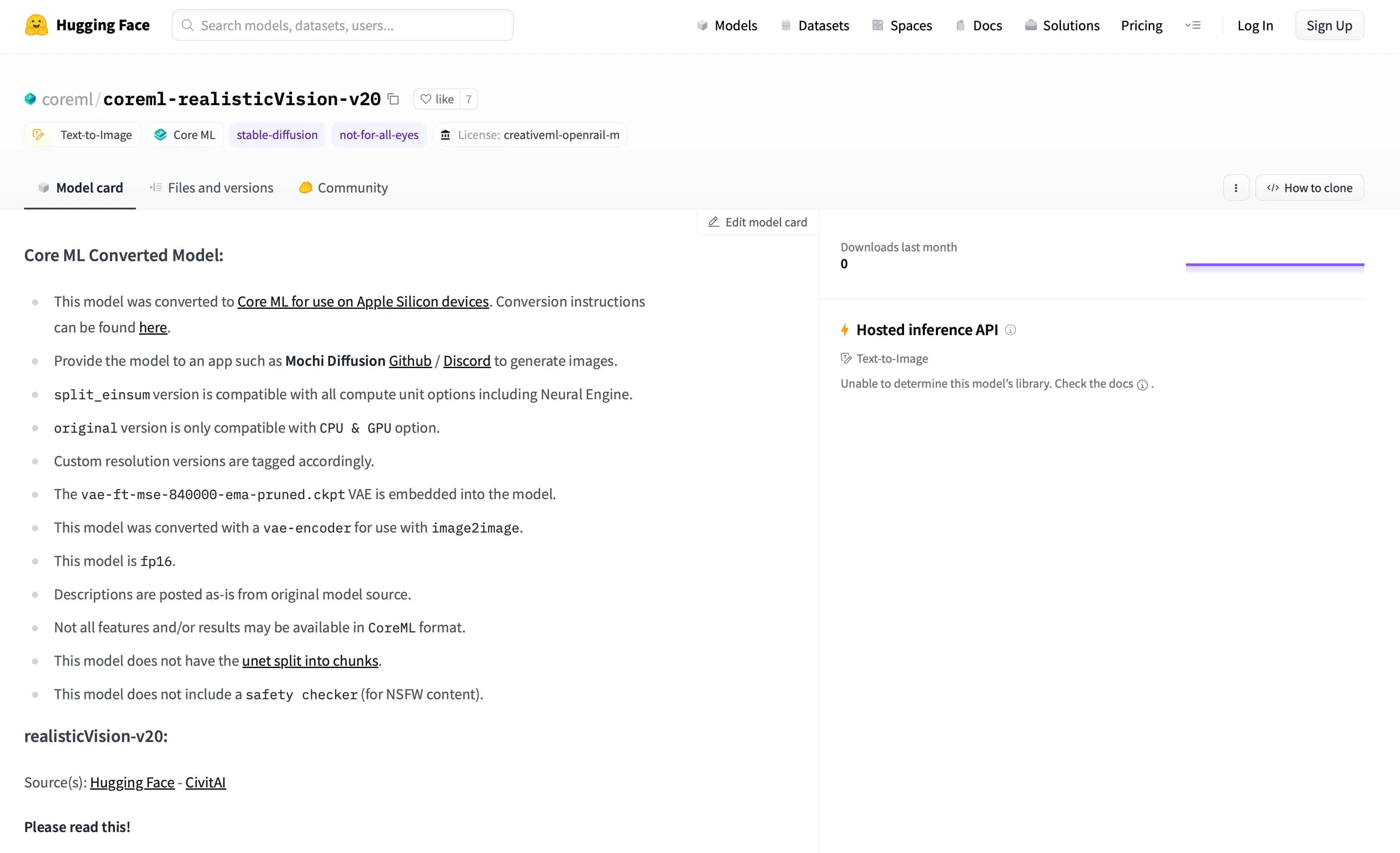
Task: Like the model with heart button
Action: coord(436,99)
